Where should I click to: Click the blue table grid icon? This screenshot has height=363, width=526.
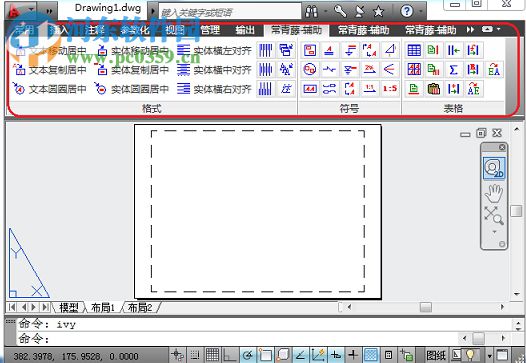[414, 50]
